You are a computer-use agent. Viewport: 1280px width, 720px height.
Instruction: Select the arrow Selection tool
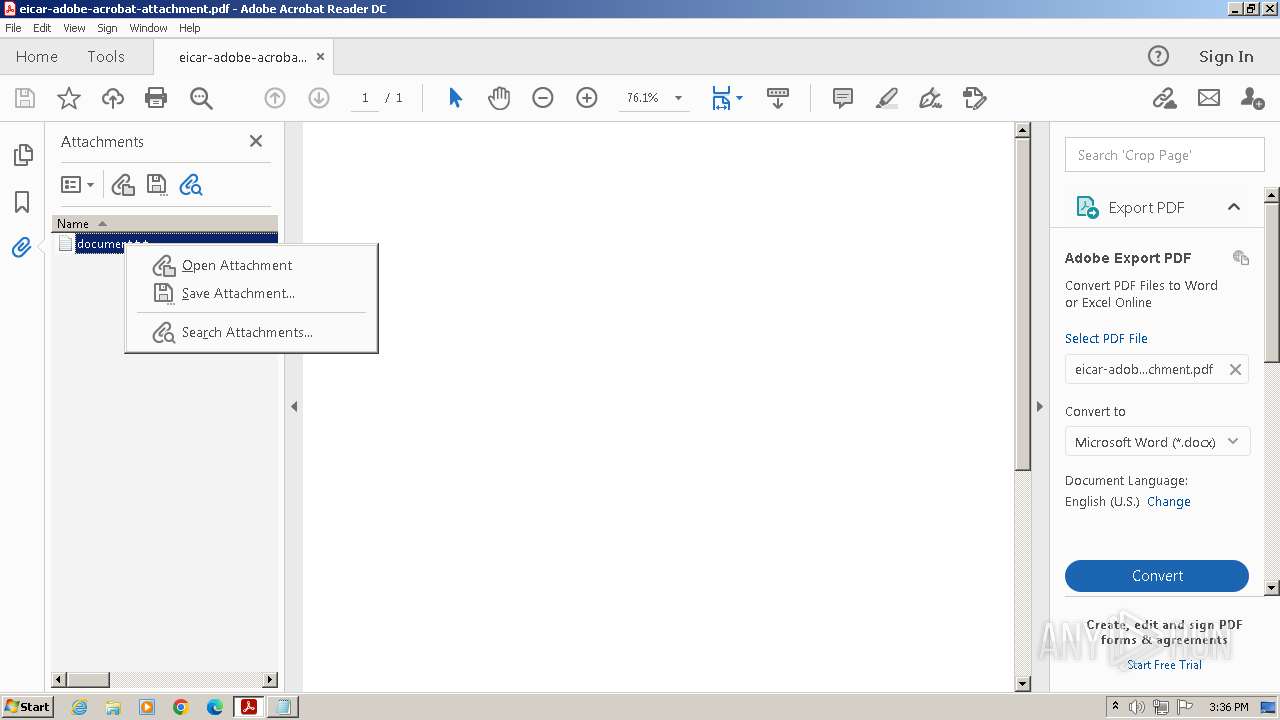(455, 98)
